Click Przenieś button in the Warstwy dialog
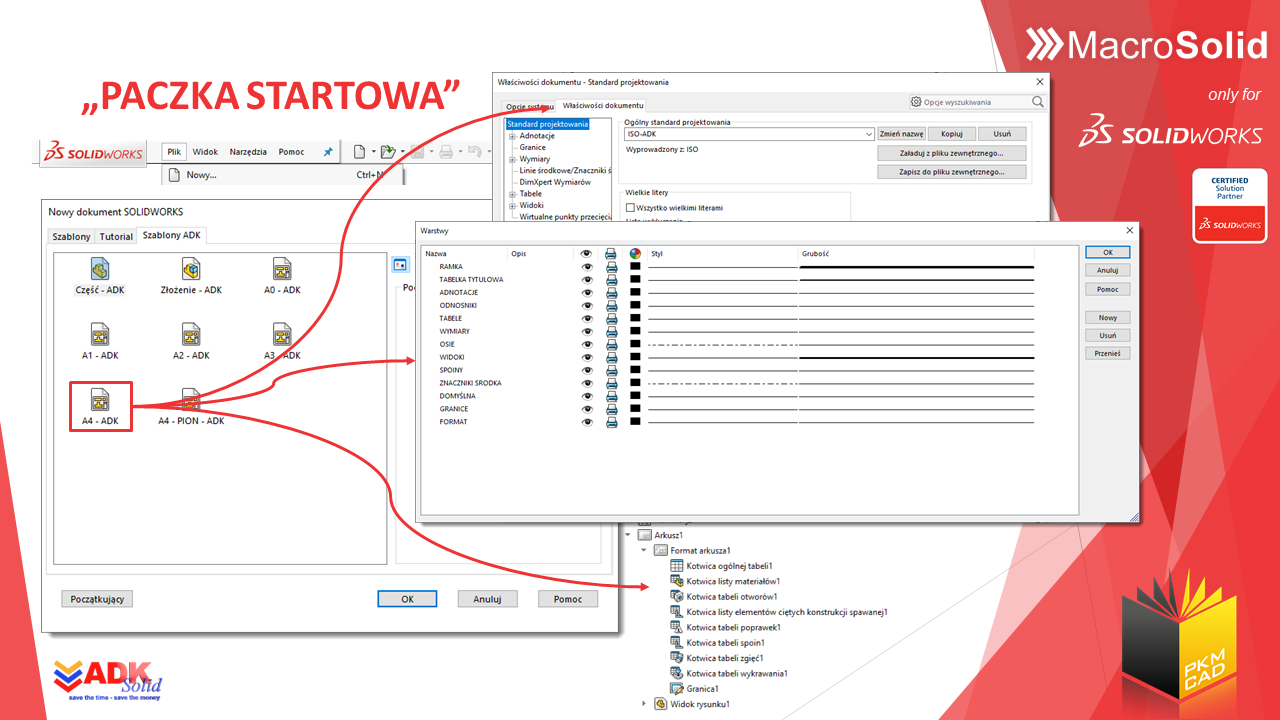 (1107, 353)
